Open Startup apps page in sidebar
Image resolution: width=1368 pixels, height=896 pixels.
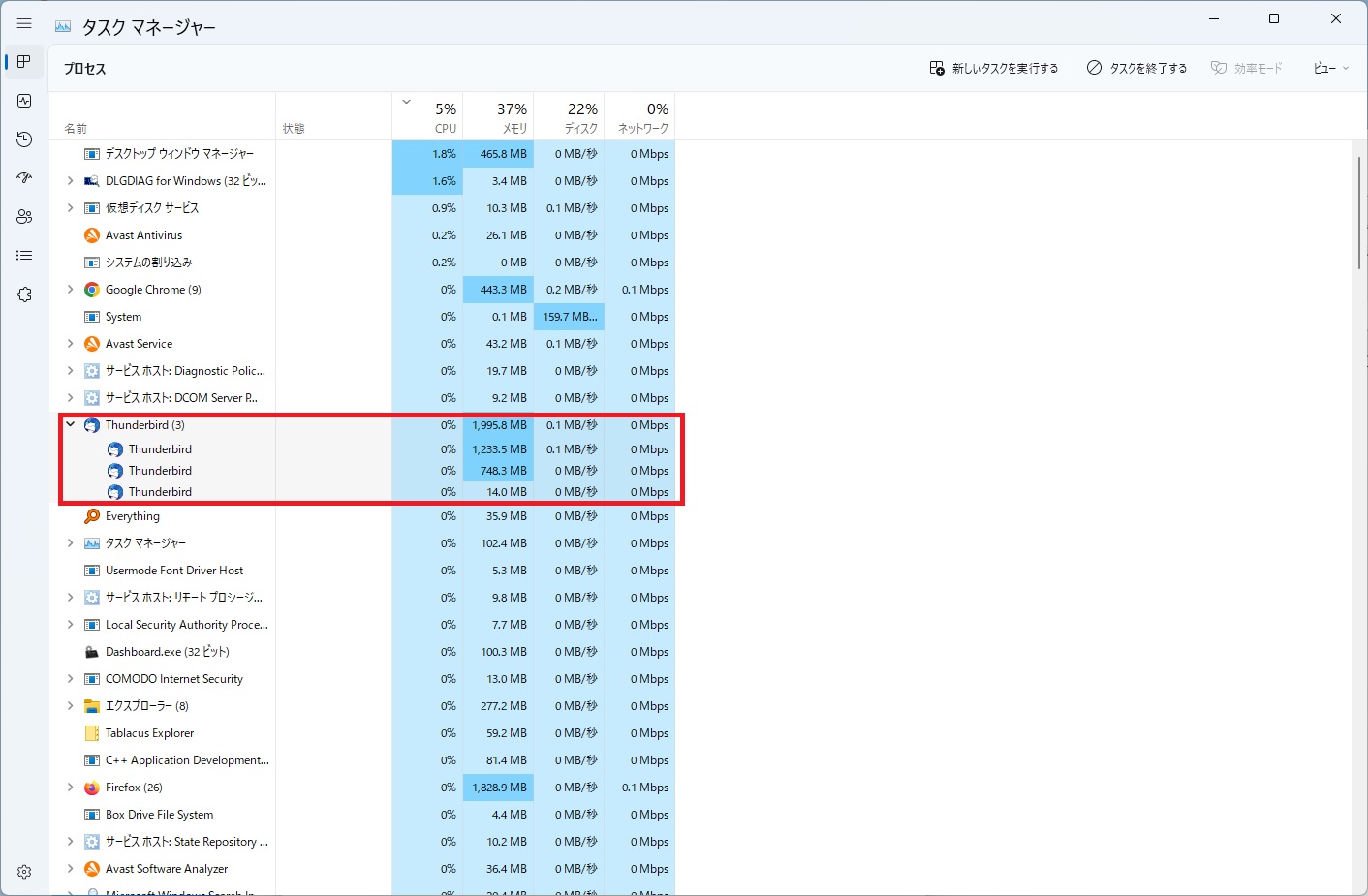tap(24, 178)
